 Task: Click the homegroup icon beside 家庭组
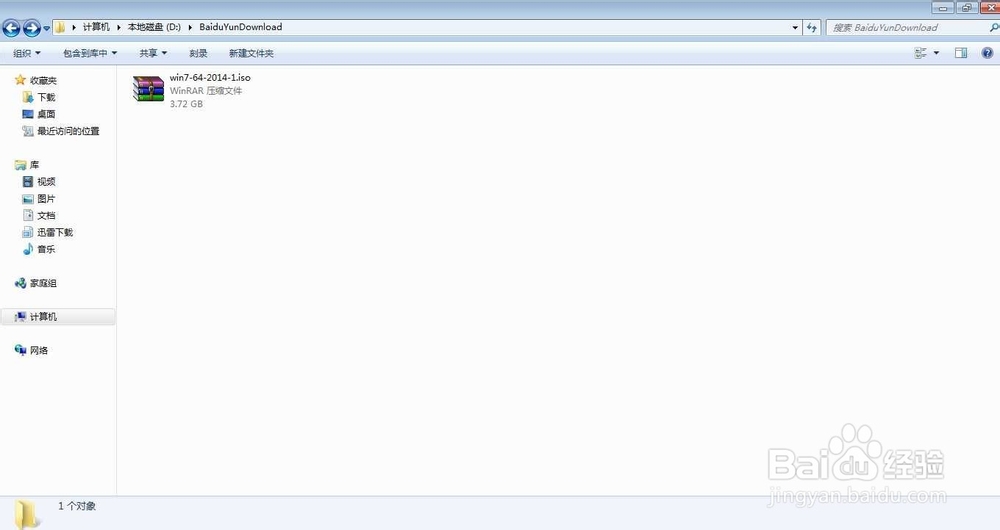pyautogui.click(x=20, y=283)
